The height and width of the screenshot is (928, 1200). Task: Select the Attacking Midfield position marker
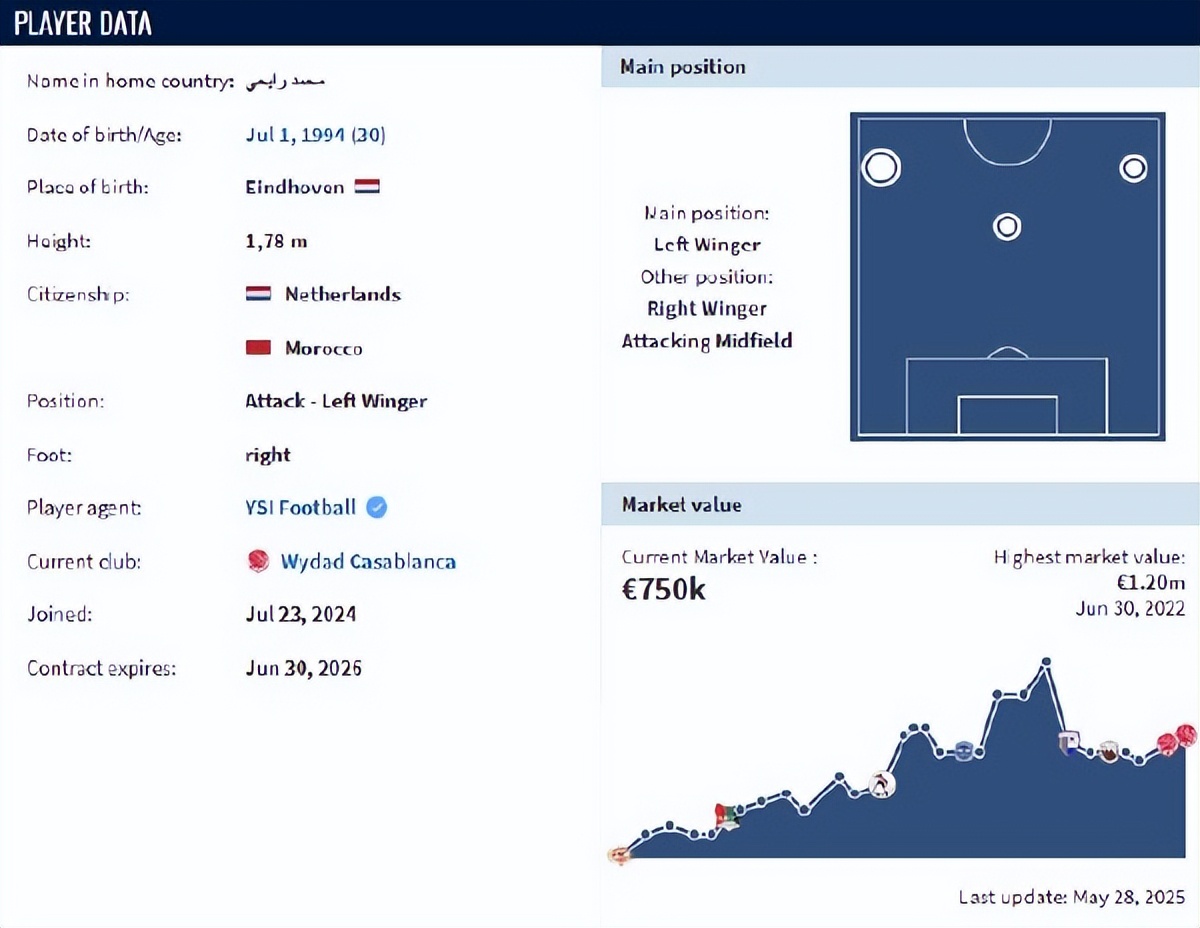point(1007,227)
